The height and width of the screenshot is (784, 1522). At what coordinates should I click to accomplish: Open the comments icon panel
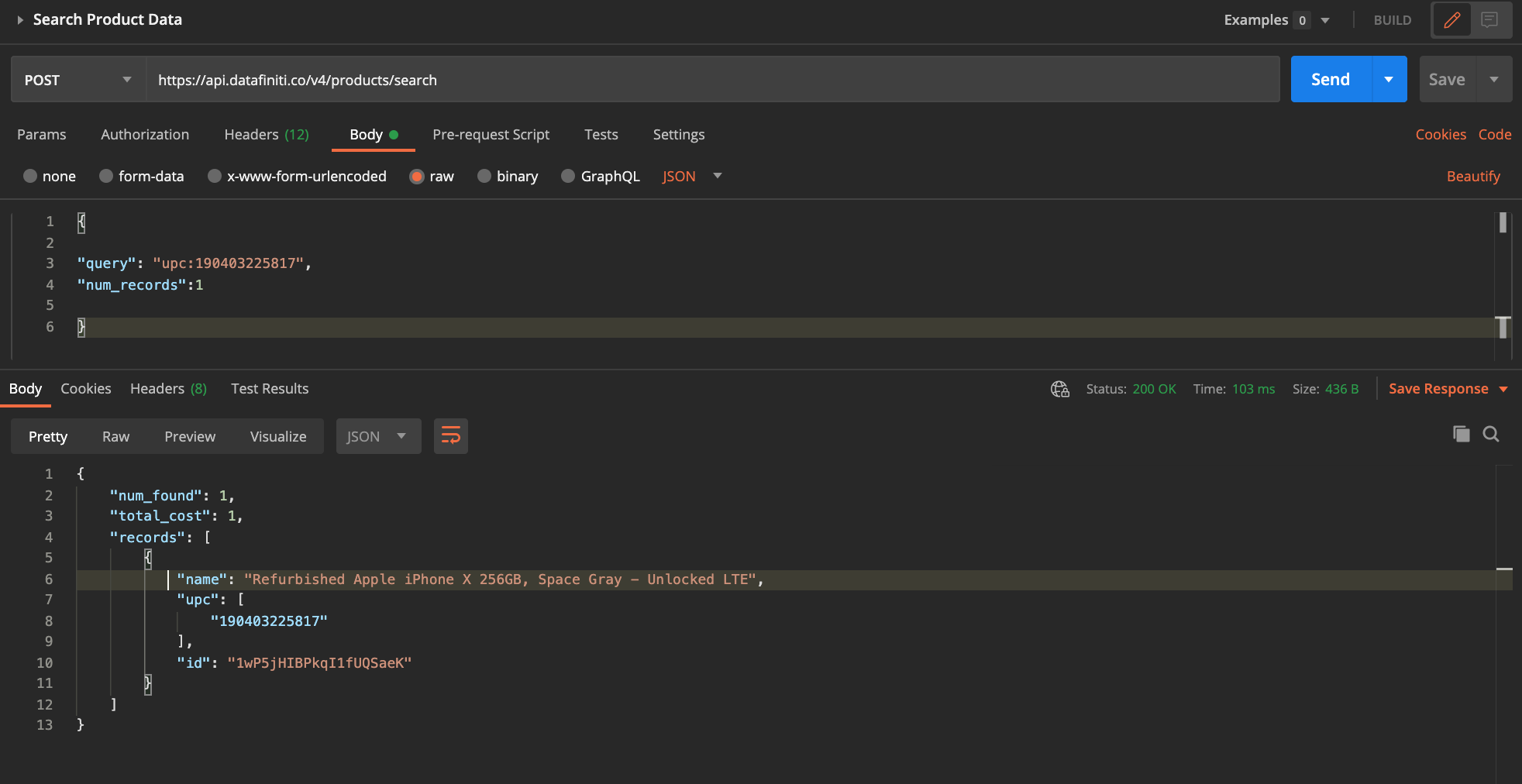point(1489,20)
